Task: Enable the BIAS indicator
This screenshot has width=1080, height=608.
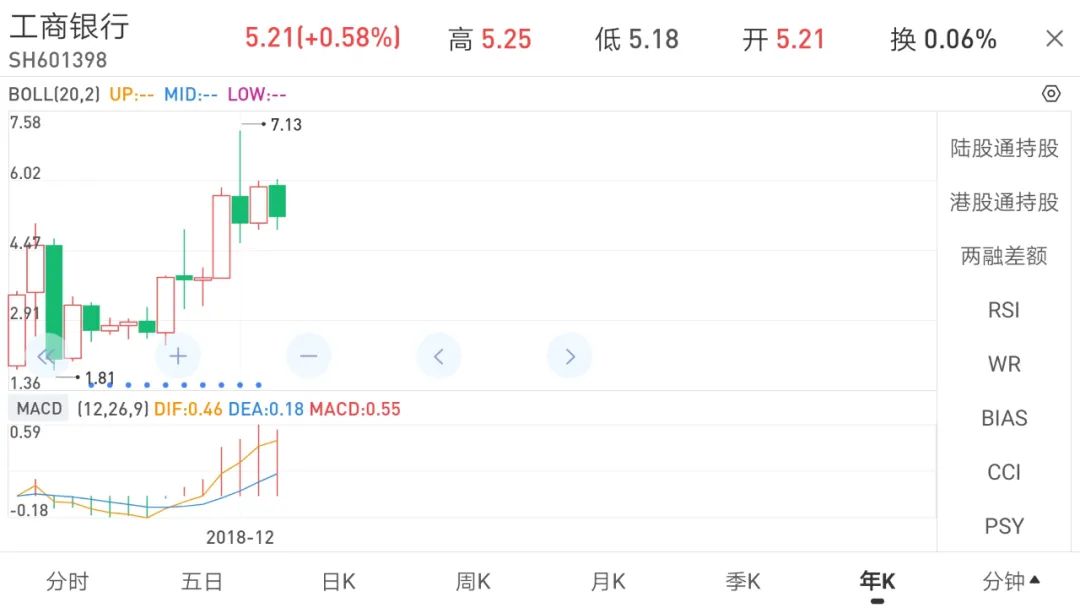Action: tap(1003, 418)
